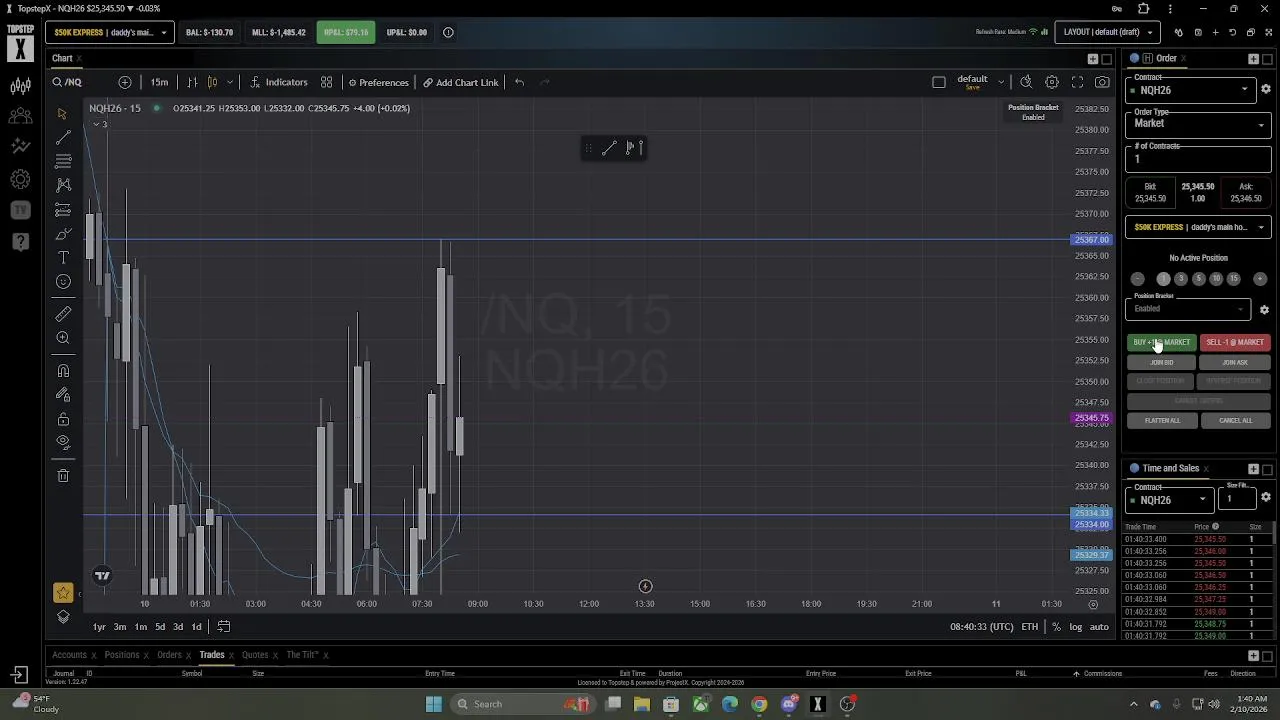Switch to the Accounts tab
Image resolution: width=1280 pixels, height=720 pixels.
[69, 655]
